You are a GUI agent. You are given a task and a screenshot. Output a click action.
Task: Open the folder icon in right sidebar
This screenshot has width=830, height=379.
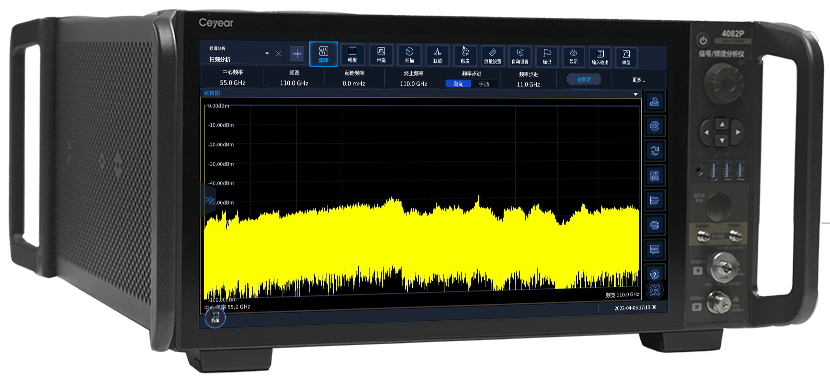[x=655, y=199]
